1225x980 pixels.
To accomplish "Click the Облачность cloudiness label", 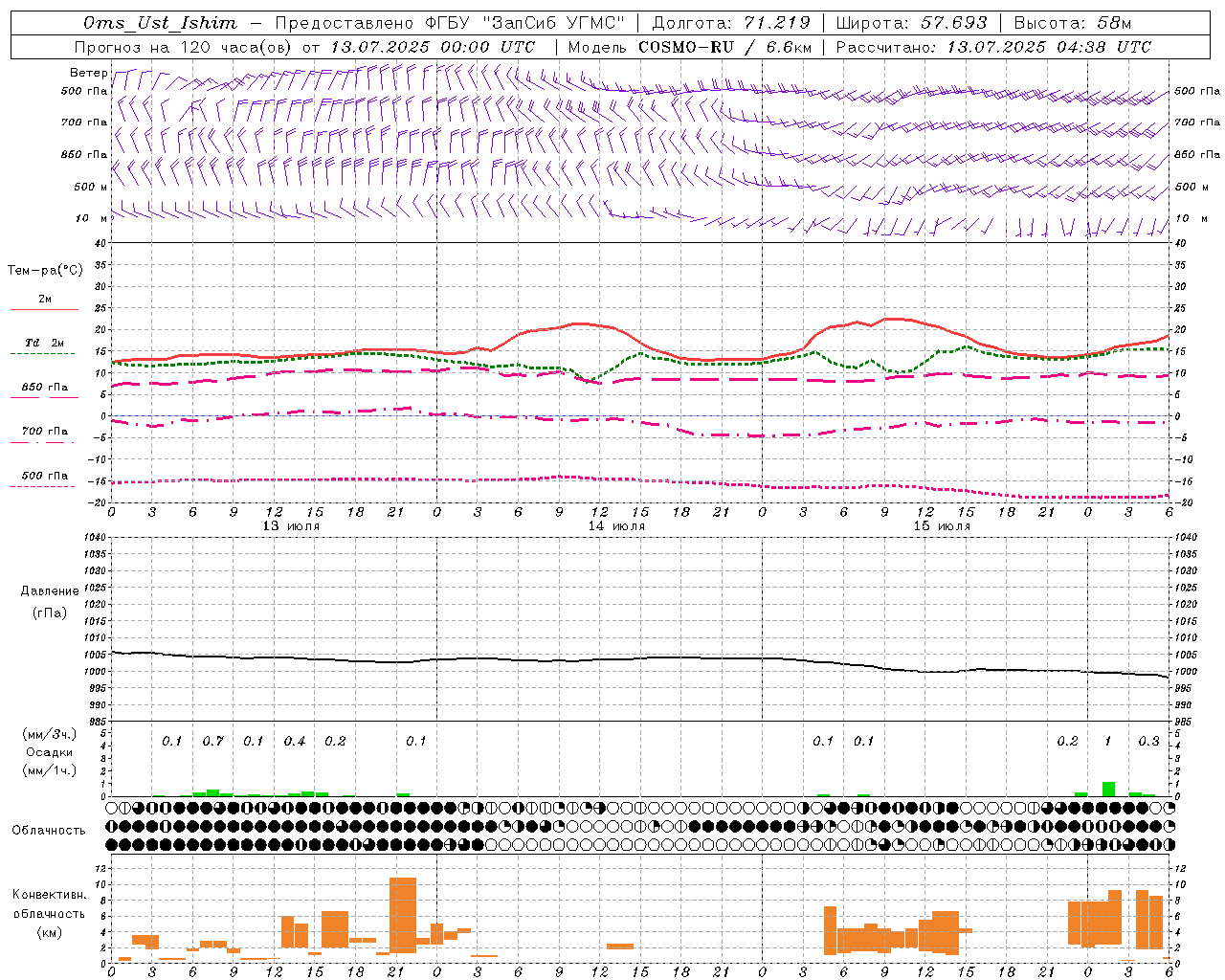I will tap(49, 831).
